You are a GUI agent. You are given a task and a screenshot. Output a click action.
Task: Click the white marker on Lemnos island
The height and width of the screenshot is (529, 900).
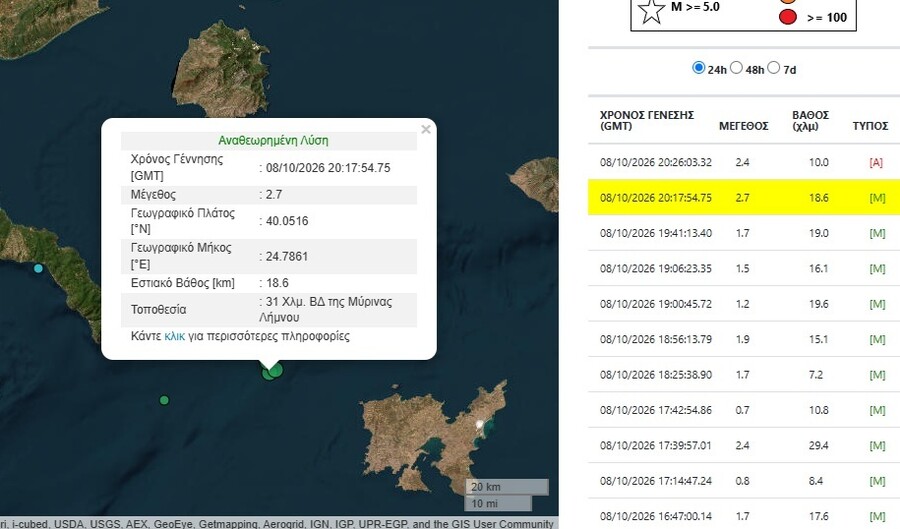[480, 424]
